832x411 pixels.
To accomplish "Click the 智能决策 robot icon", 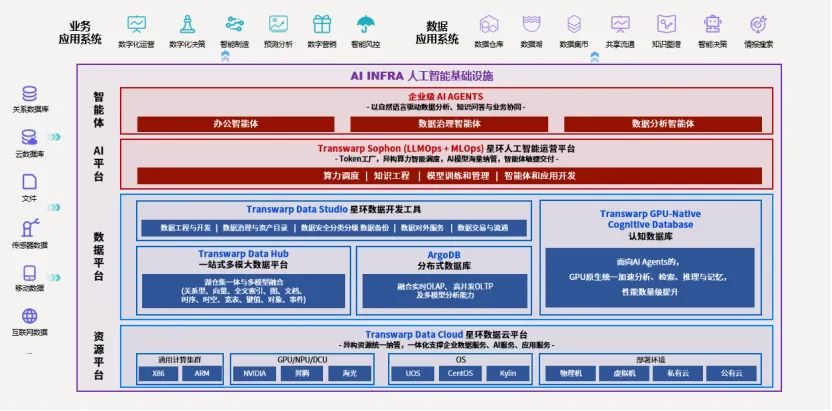I will point(712,24).
